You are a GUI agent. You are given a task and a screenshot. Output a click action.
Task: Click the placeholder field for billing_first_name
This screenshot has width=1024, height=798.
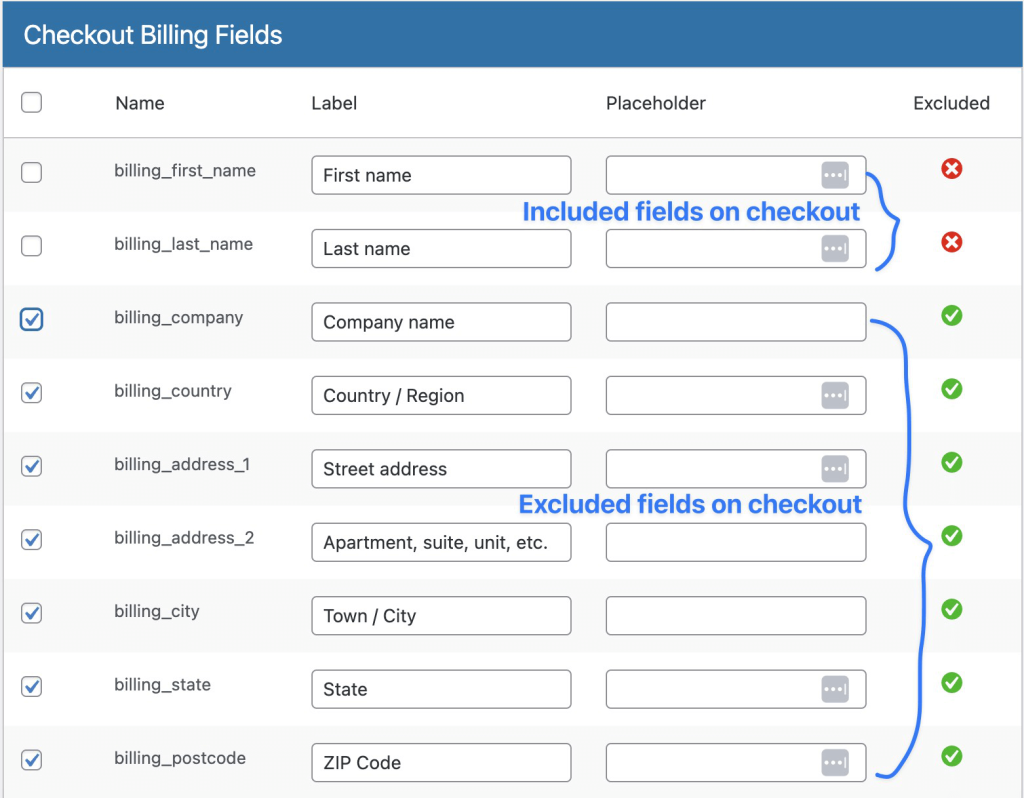736,175
